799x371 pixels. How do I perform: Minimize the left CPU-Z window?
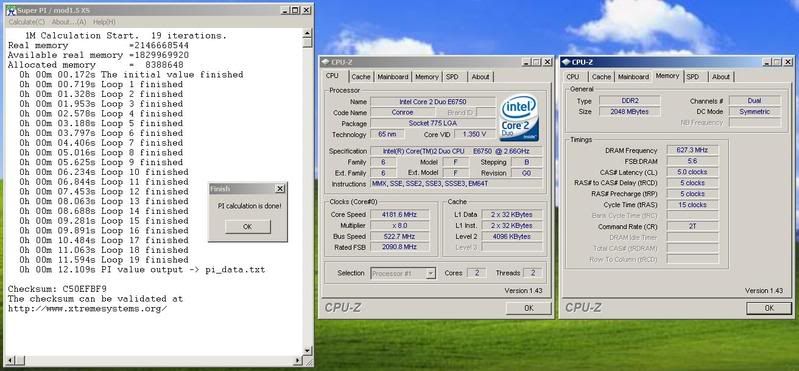click(x=526, y=62)
